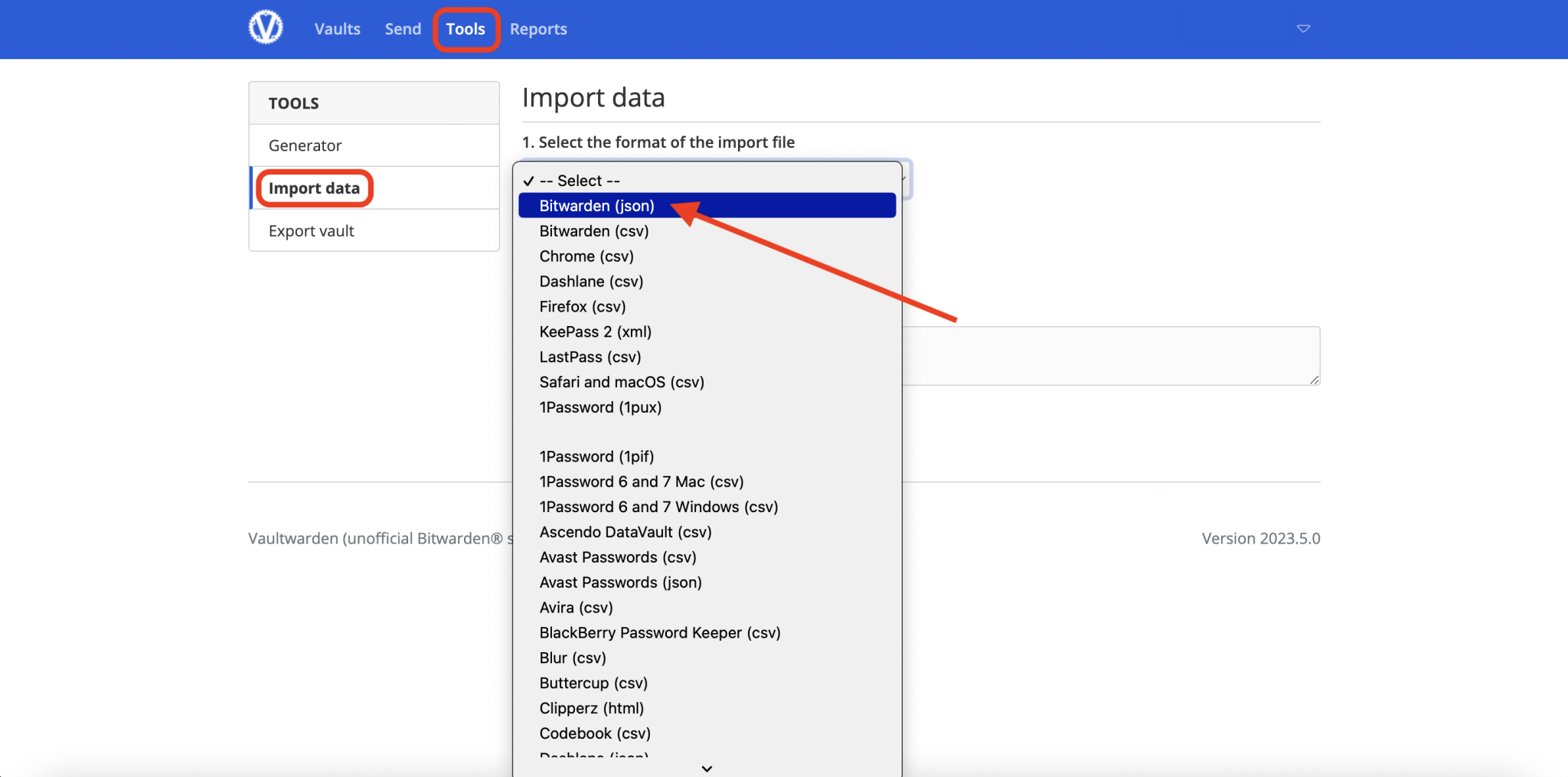
Task: Pick KeePass 2 (xml) format option
Action: pyautogui.click(x=595, y=331)
